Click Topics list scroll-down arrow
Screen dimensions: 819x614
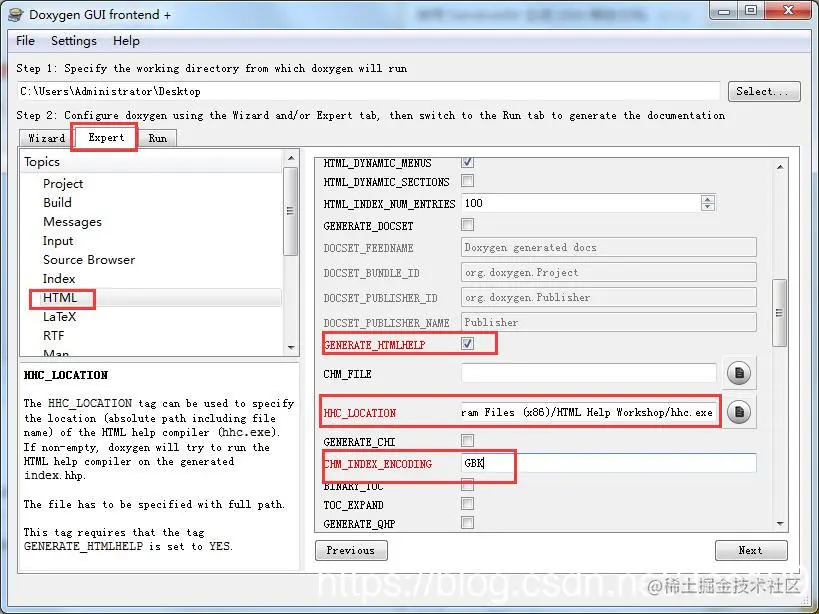[x=291, y=347]
